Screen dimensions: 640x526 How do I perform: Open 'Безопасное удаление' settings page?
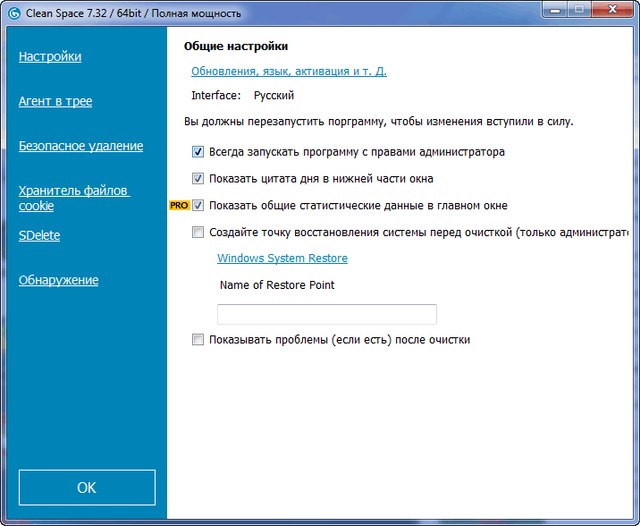coord(80,146)
